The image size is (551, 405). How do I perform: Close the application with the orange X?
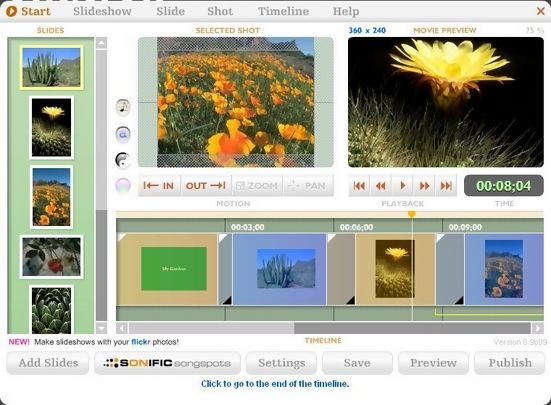[x=541, y=11]
